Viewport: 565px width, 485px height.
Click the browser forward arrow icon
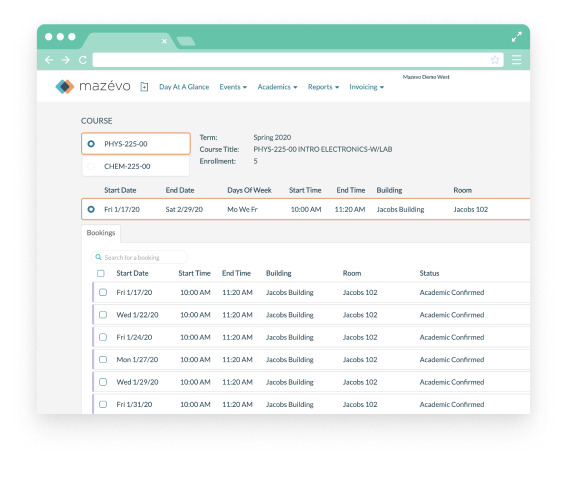coord(66,60)
